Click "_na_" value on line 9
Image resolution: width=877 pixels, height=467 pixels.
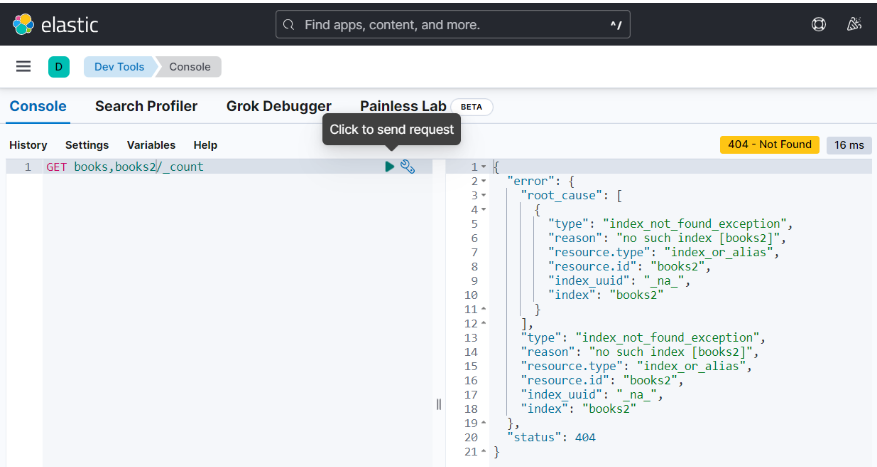click(664, 281)
